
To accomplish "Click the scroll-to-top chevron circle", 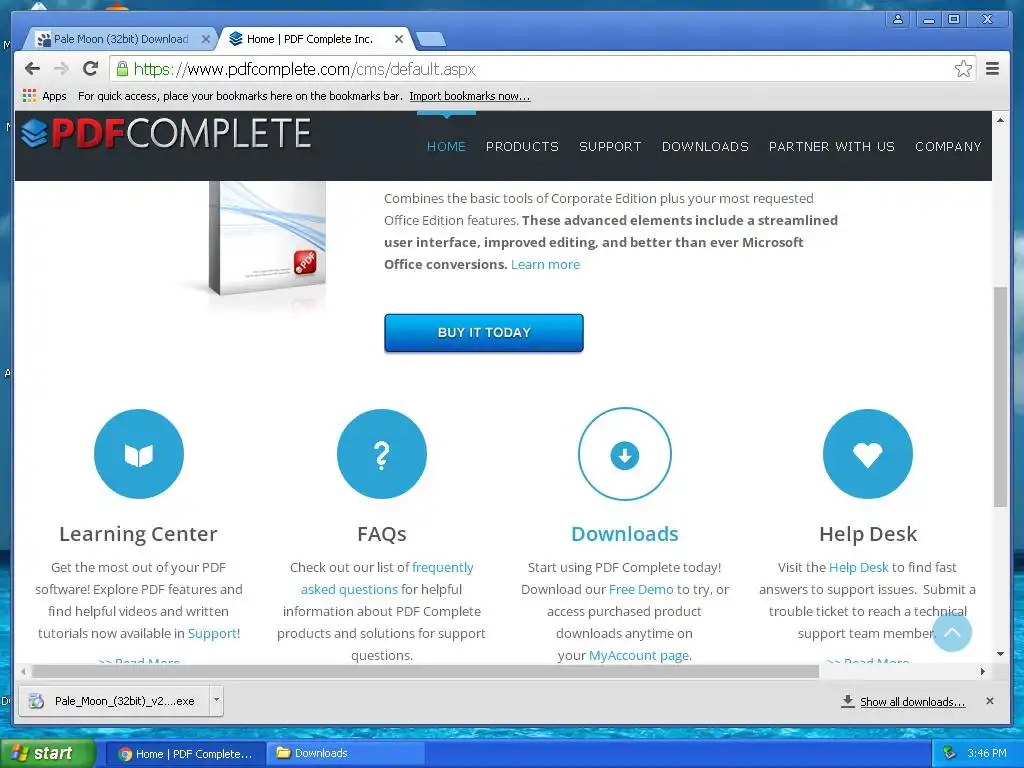I will tap(952, 632).
